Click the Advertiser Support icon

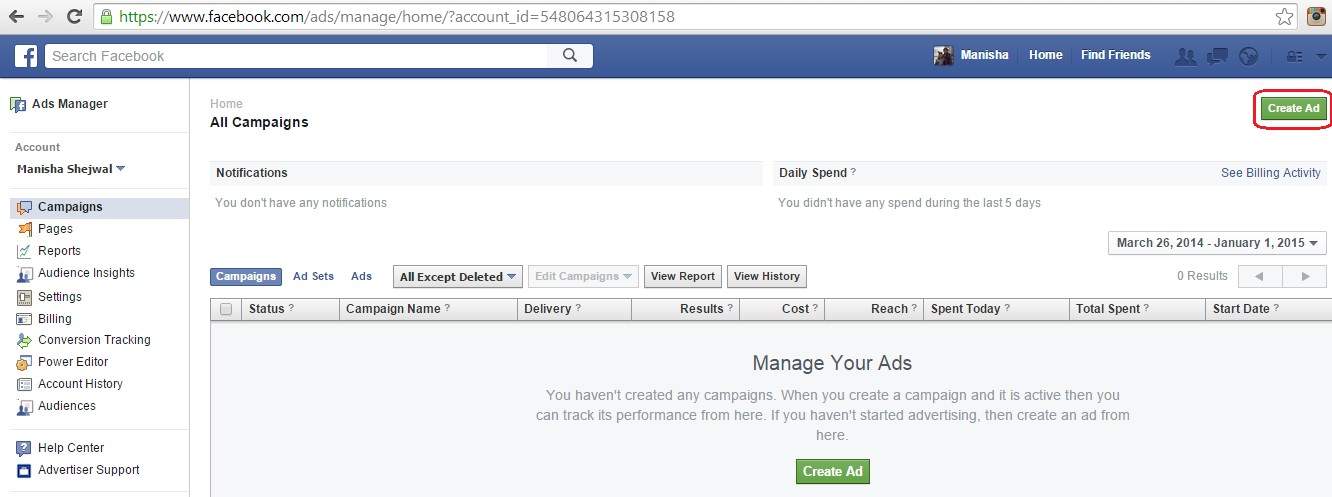pyautogui.click(x=25, y=471)
